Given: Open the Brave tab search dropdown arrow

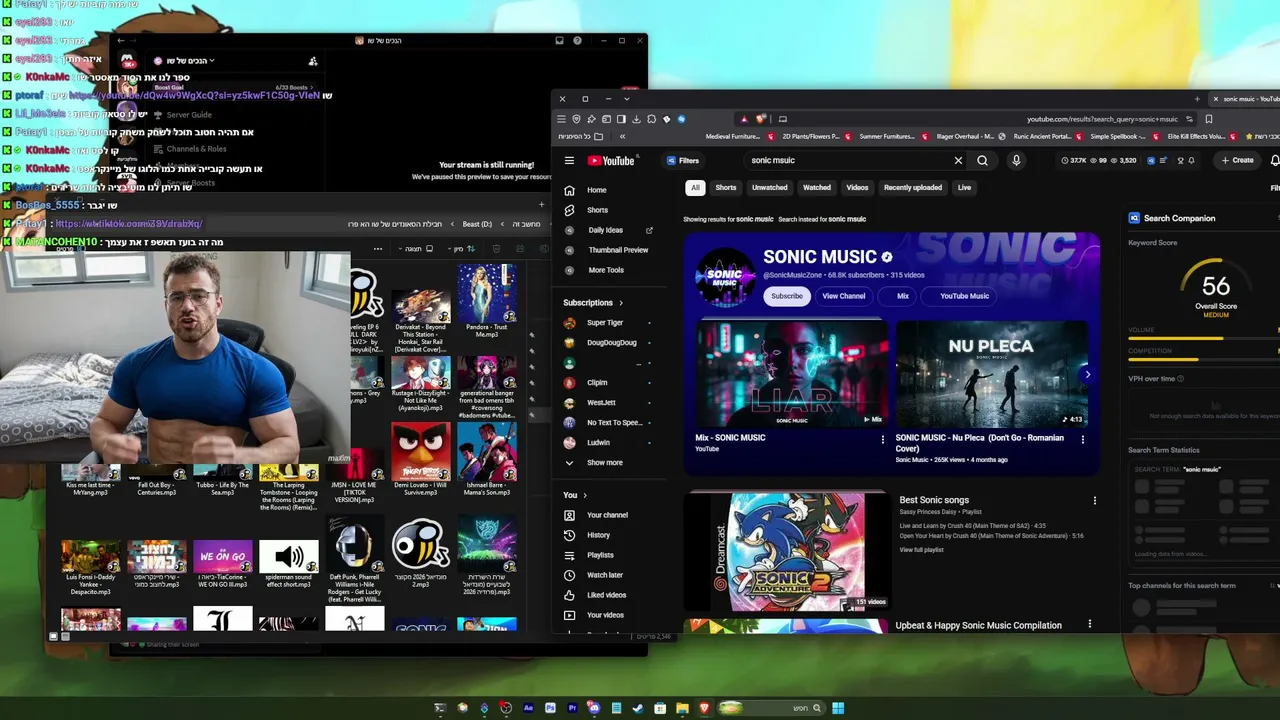Looking at the screenshot, I should pyautogui.click(x=627, y=99).
